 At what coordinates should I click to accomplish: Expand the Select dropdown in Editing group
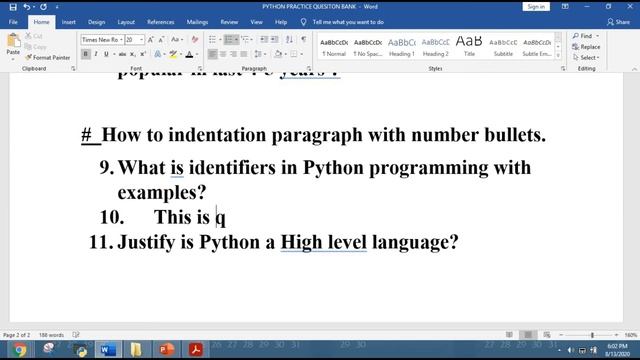click(587, 58)
